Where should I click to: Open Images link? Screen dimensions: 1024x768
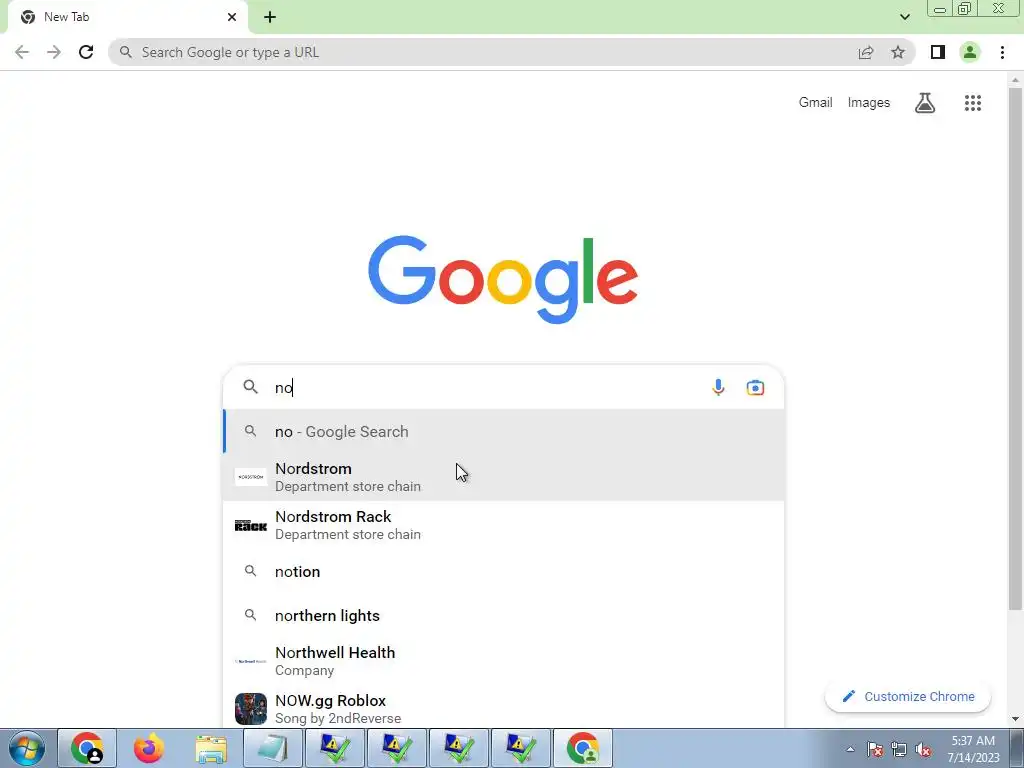(x=869, y=103)
